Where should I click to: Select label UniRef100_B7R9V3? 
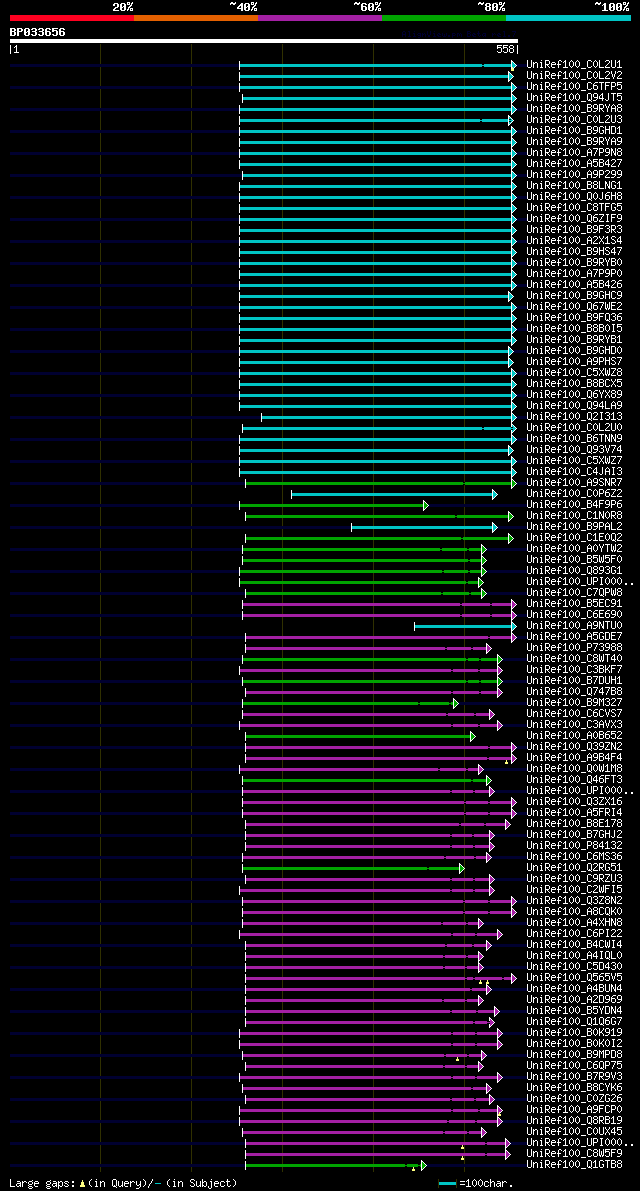574,1078
